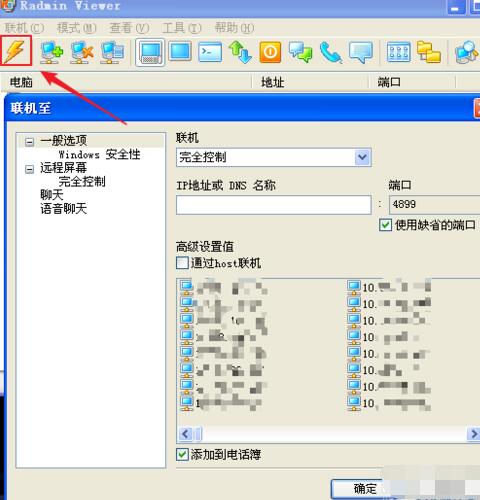Click the thumbnails view grid icon

[399, 52]
